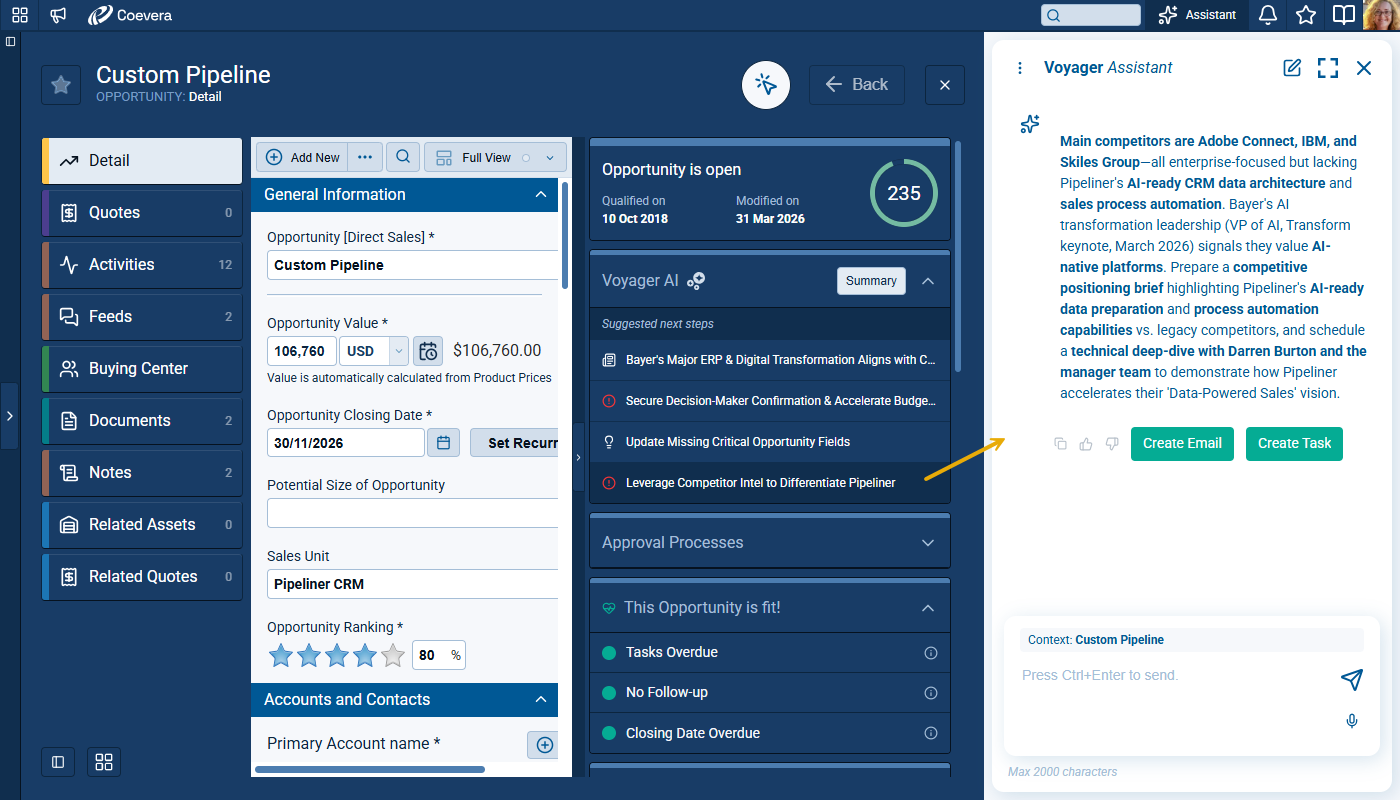Click the microphone voice input icon
Viewport: 1400px width, 800px height.
coord(1352,721)
